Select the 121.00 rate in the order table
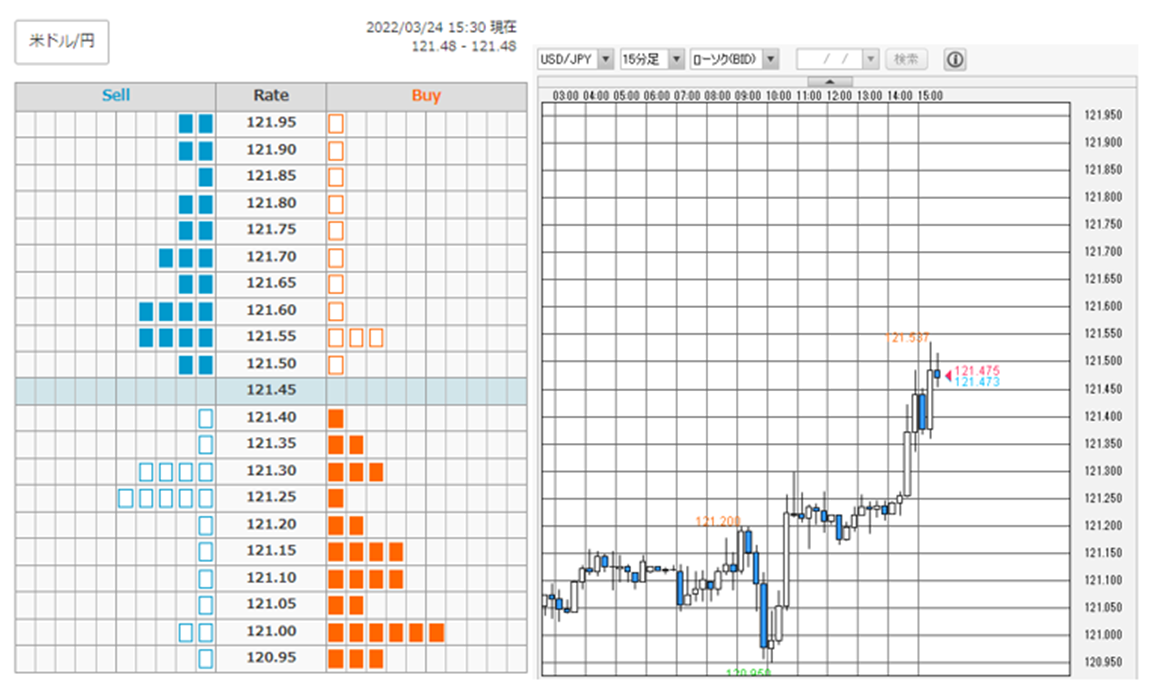The image size is (1154, 692). click(271, 632)
